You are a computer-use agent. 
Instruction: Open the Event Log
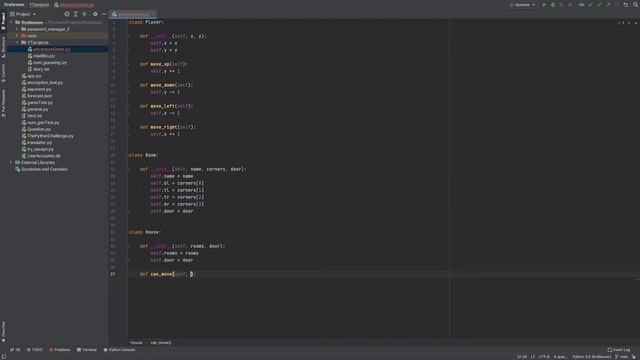pyautogui.click(x=619, y=350)
